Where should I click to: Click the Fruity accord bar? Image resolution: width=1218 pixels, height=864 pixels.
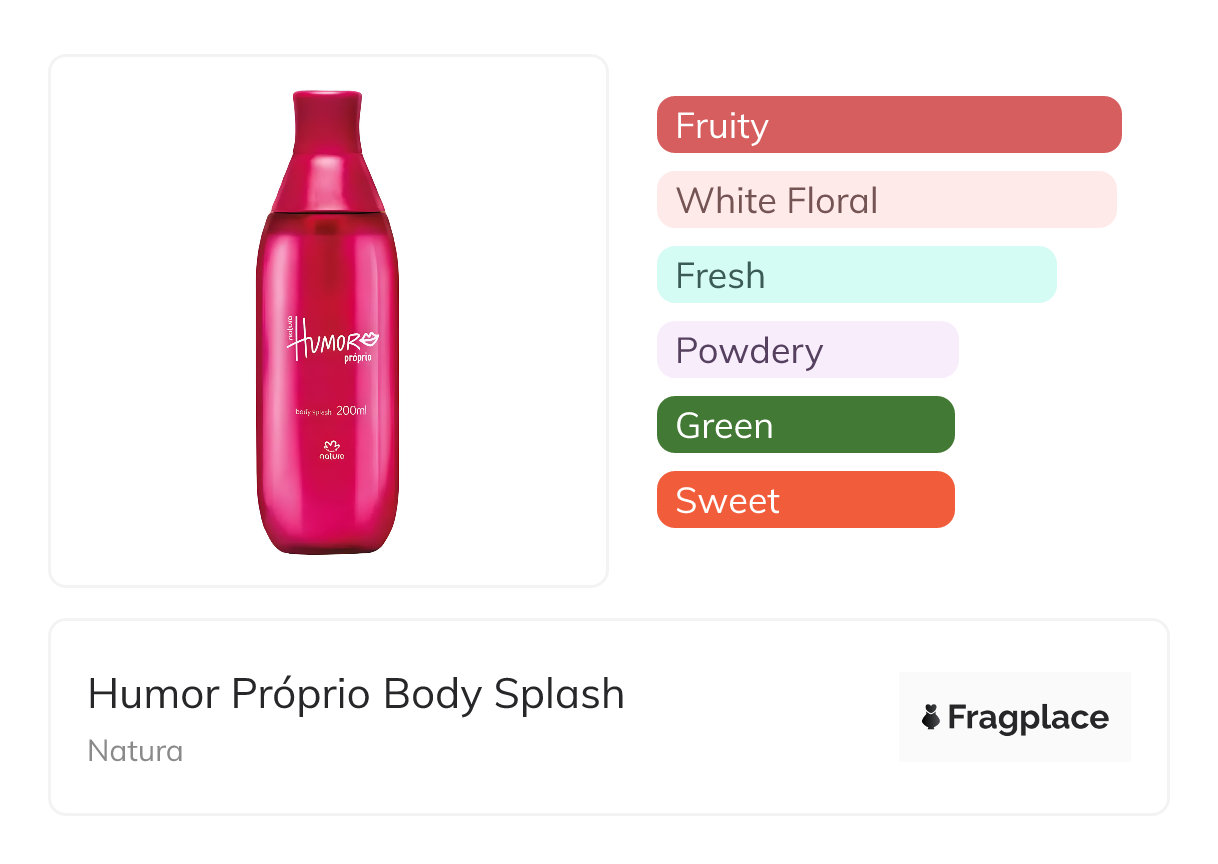click(x=888, y=125)
